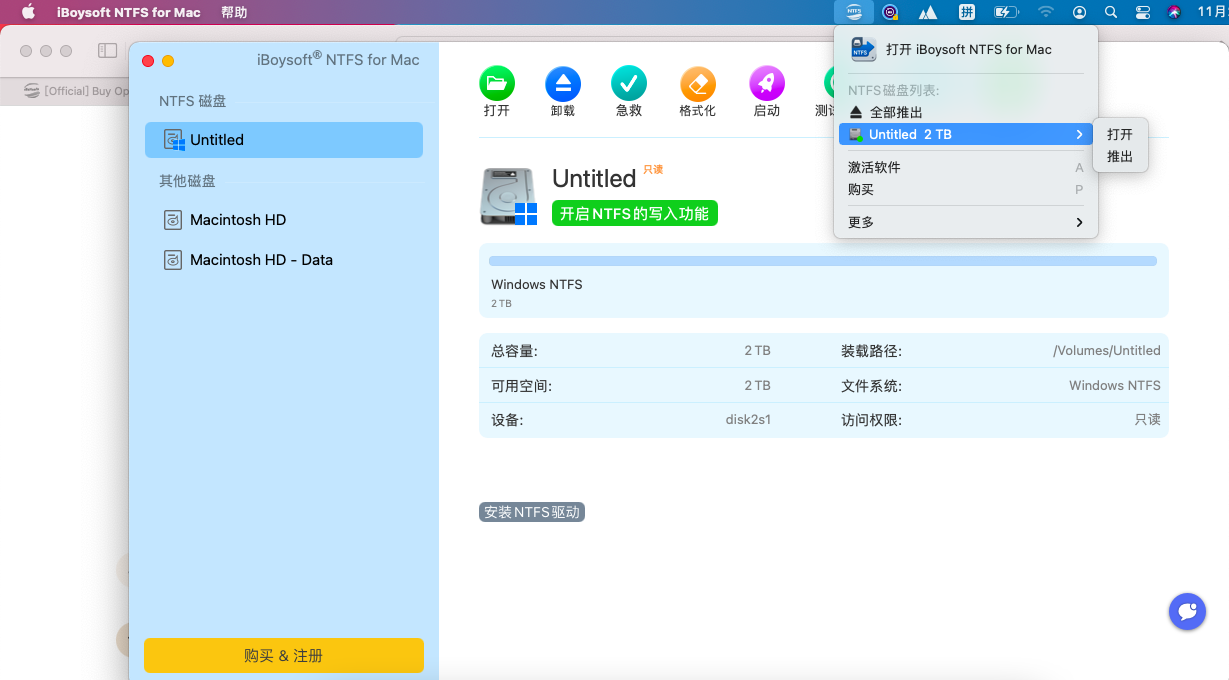Open the iBoysoft NTFS for Mac app menu
The height and width of the screenshot is (680, 1229).
point(128,12)
